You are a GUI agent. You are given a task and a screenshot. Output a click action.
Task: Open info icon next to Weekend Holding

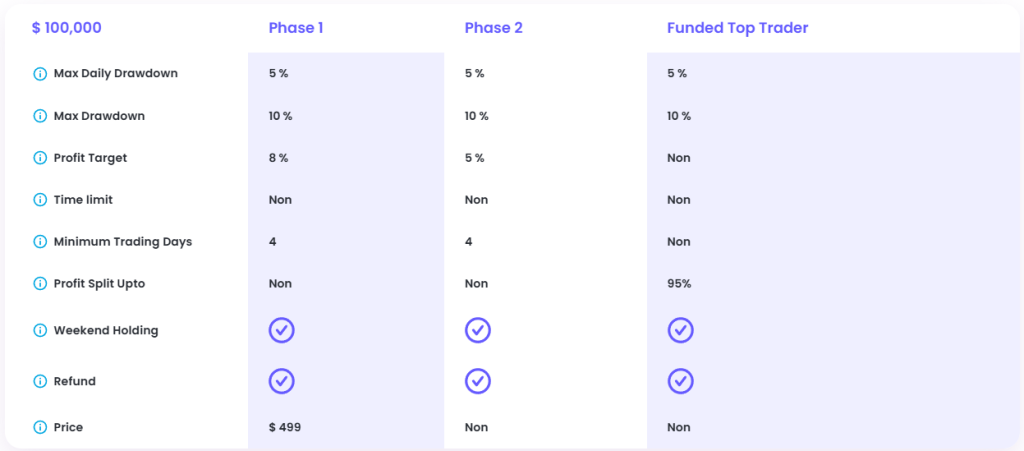click(40, 330)
